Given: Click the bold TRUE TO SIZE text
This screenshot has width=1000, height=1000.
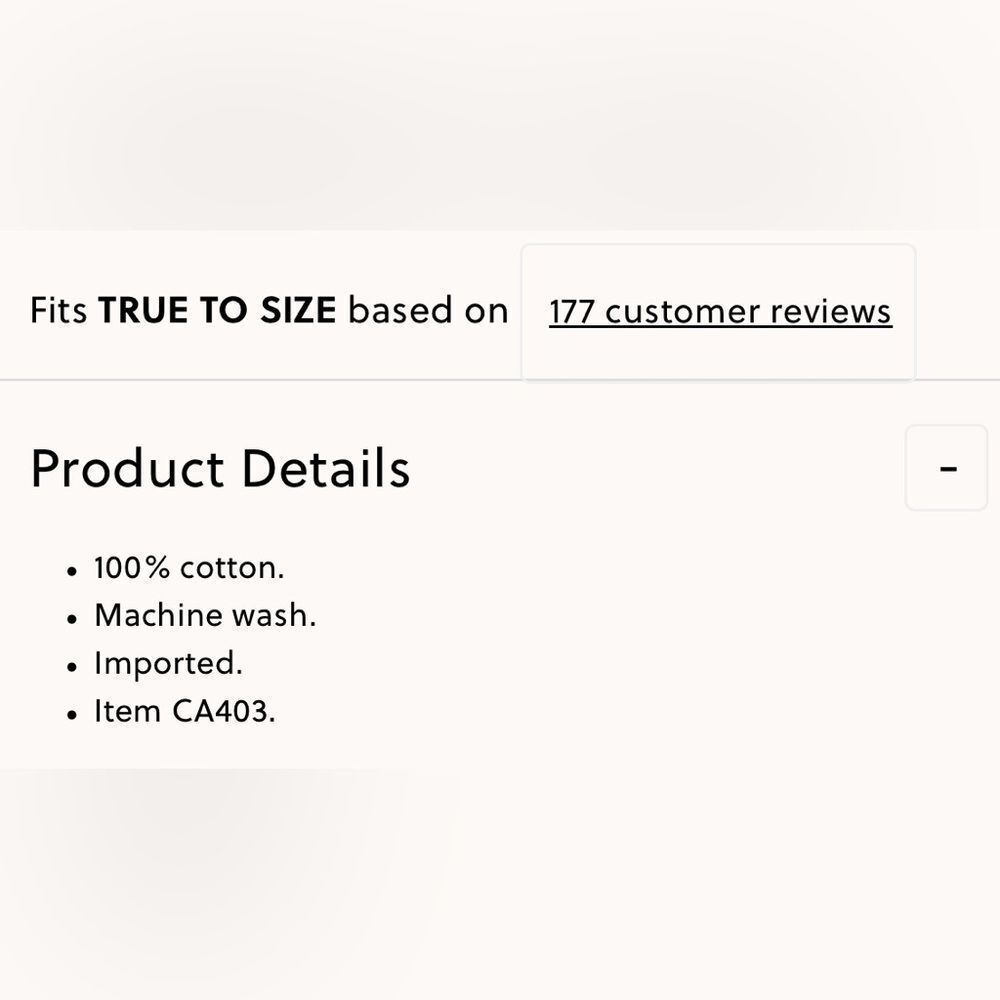Looking at the screenshot, I should (217, 311).
